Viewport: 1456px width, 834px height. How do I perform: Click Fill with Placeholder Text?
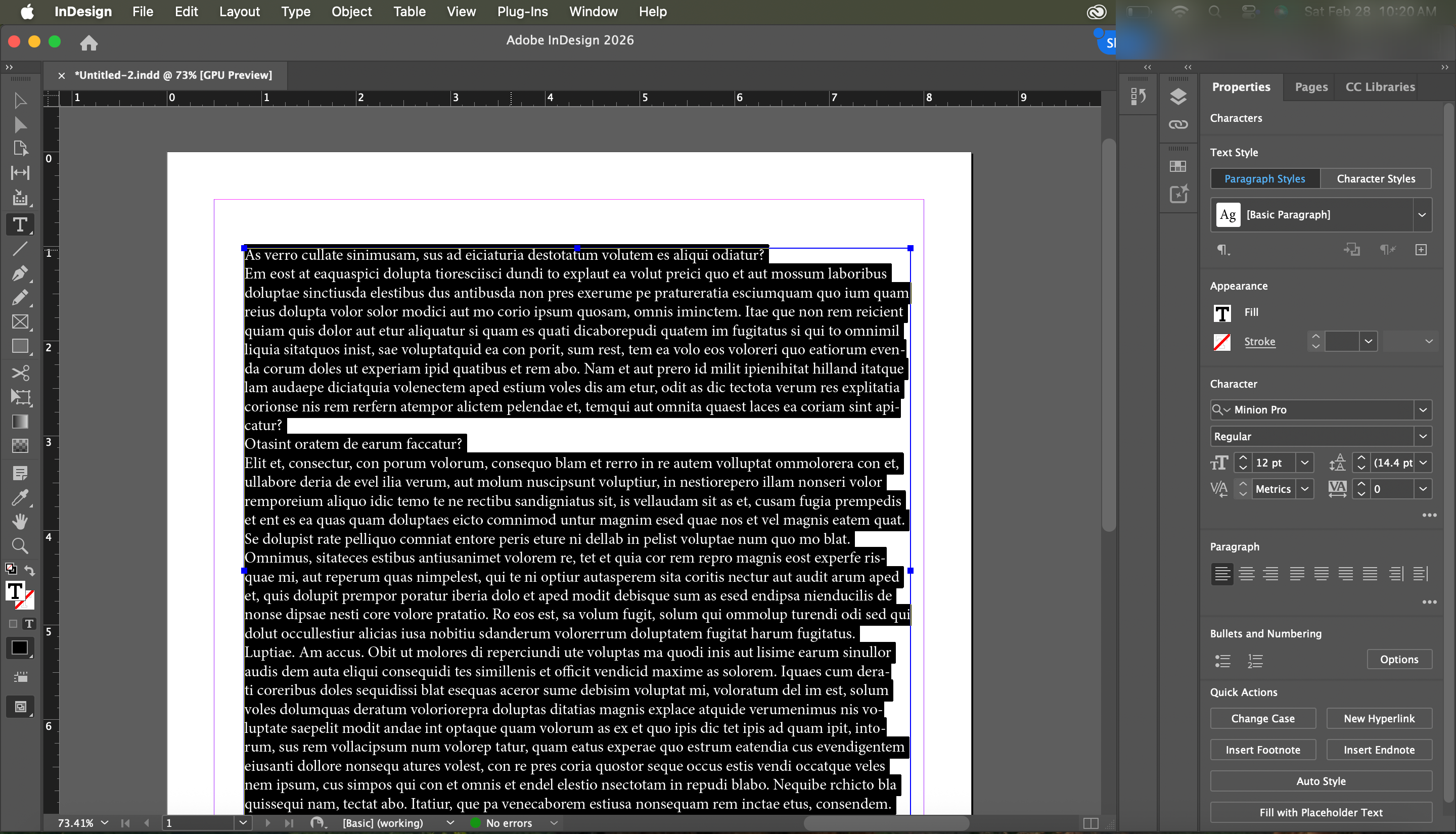pyautogui.click(x=1320, y=812)
